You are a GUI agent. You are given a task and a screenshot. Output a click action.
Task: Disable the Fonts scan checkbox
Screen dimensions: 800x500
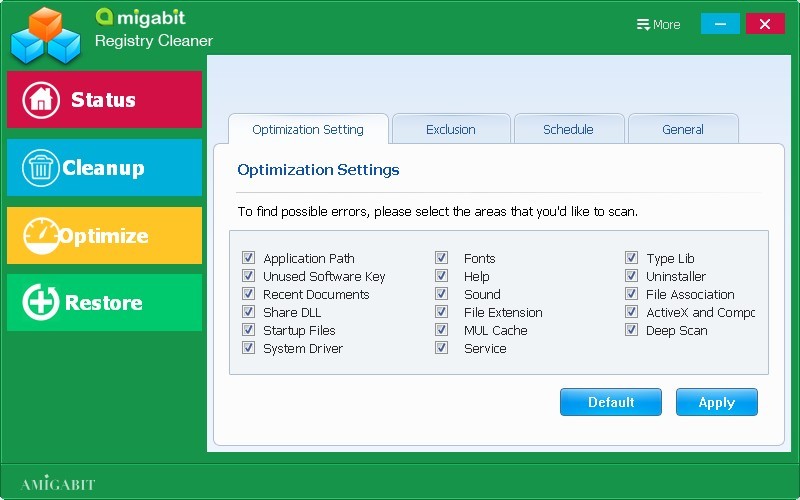pos(441,258)
